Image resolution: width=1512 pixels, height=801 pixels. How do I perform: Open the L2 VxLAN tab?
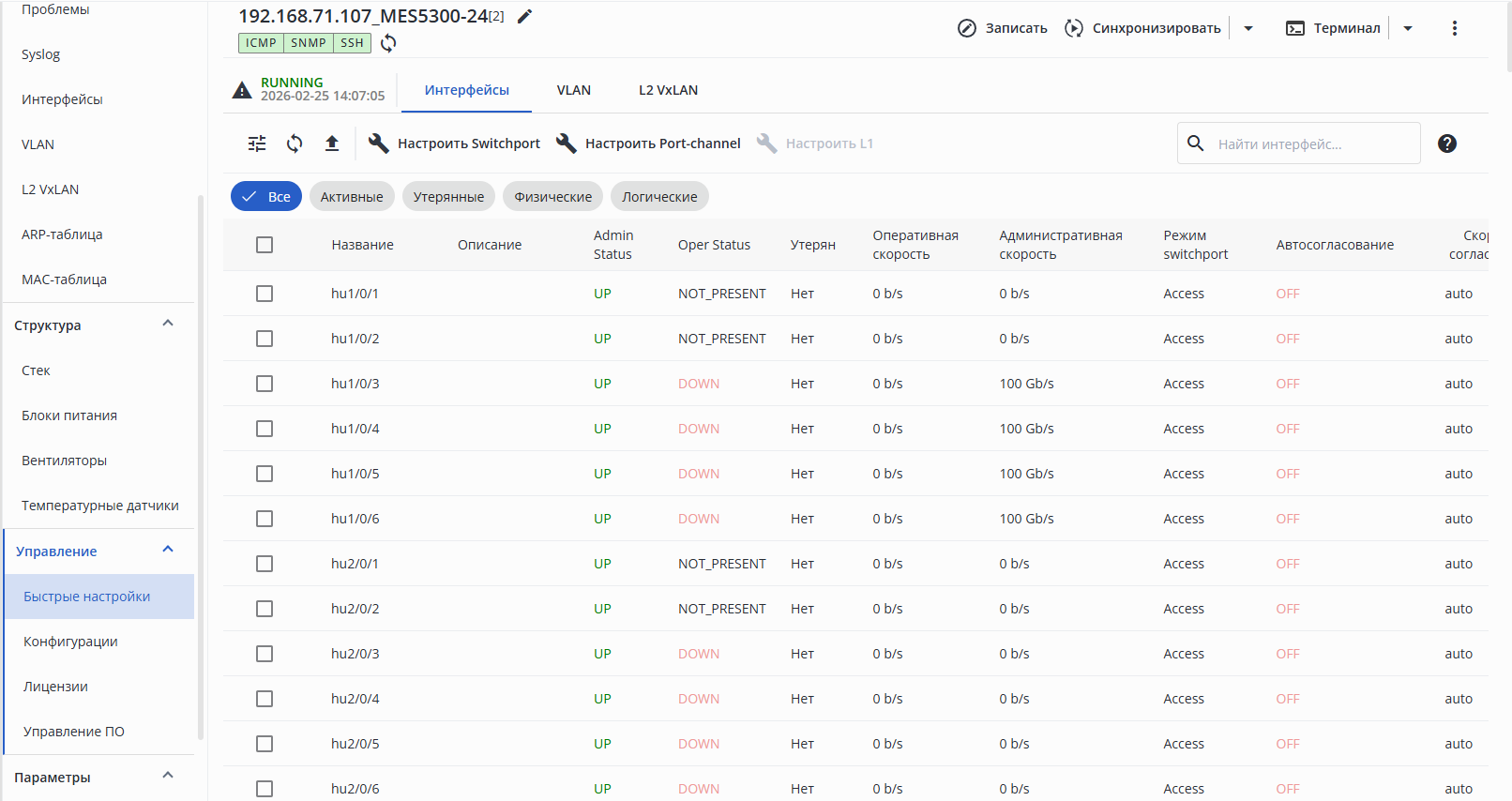point(669,90)
